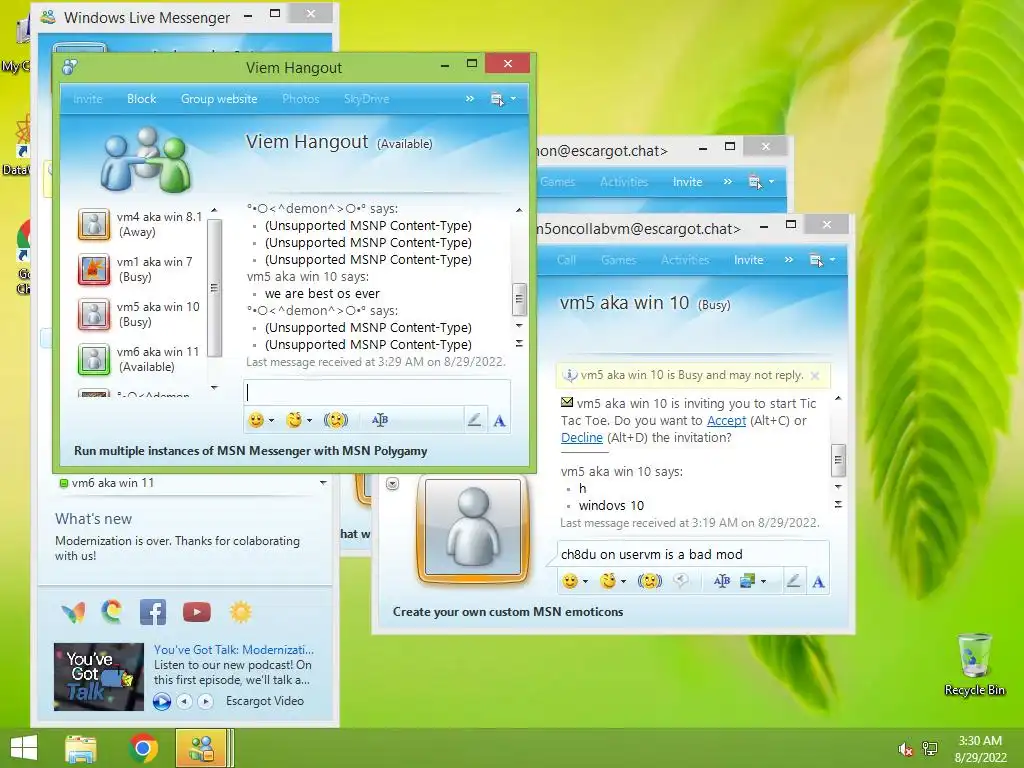Open Windows Start button

coord(24,748)
